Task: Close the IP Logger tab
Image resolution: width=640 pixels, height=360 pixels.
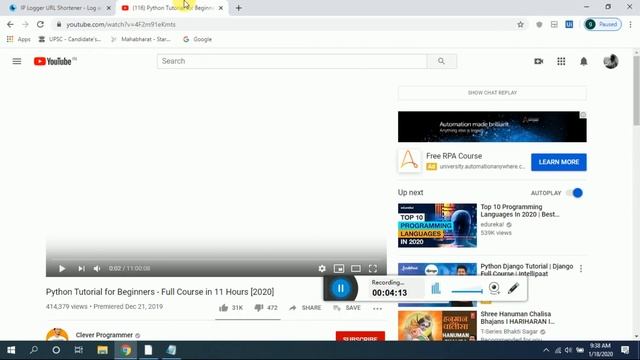Action: (109, 8)
